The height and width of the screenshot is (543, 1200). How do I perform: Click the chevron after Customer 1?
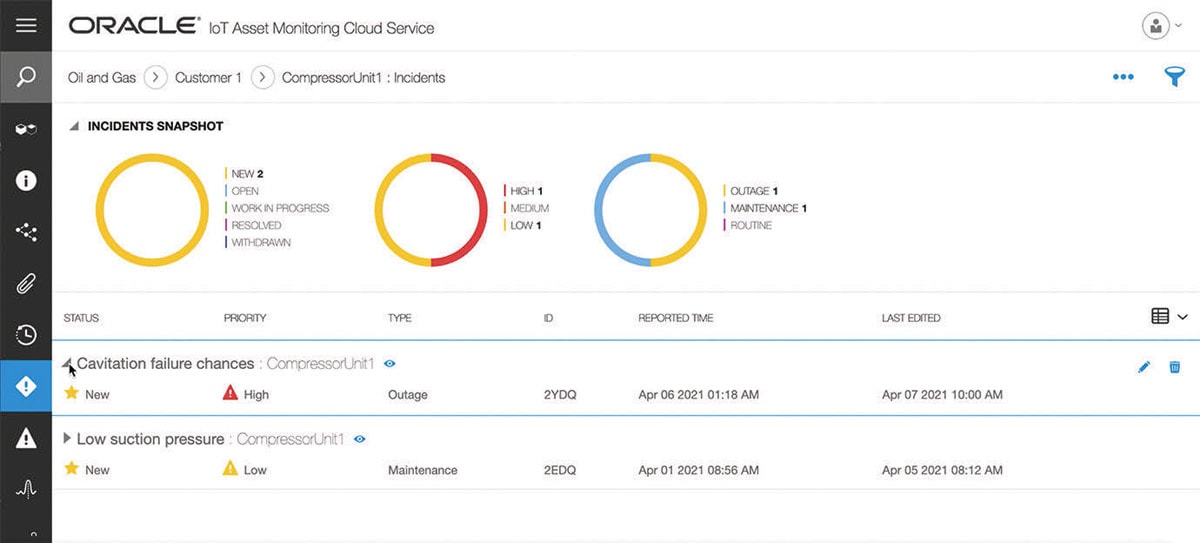tap(262, 77)
